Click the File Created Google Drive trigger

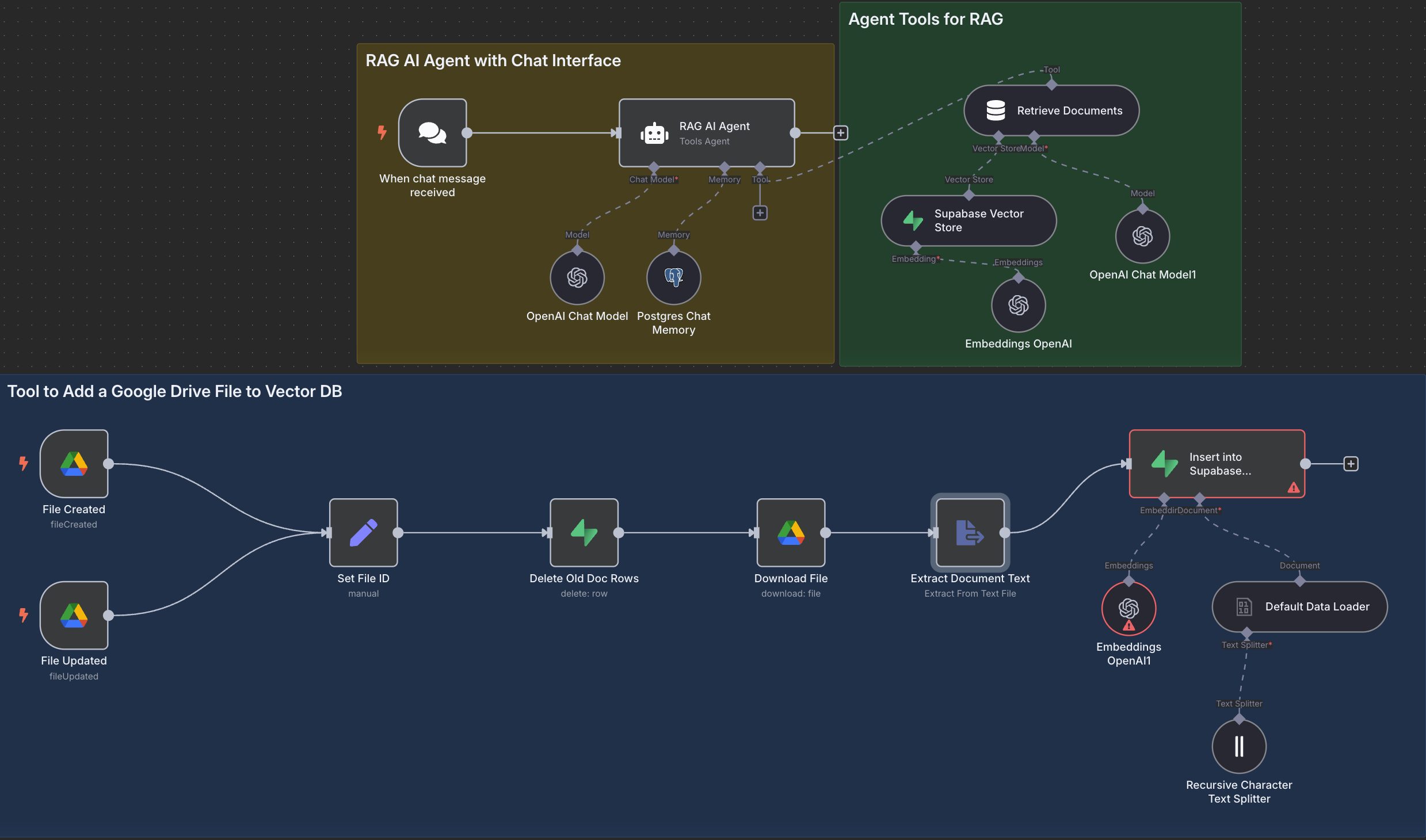coord(74,463)
